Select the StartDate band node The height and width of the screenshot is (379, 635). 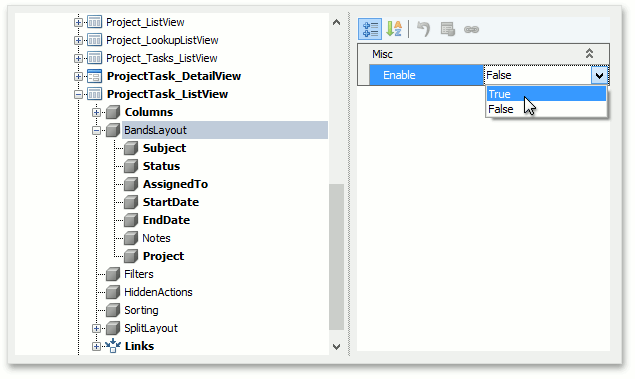click(171, 202)
